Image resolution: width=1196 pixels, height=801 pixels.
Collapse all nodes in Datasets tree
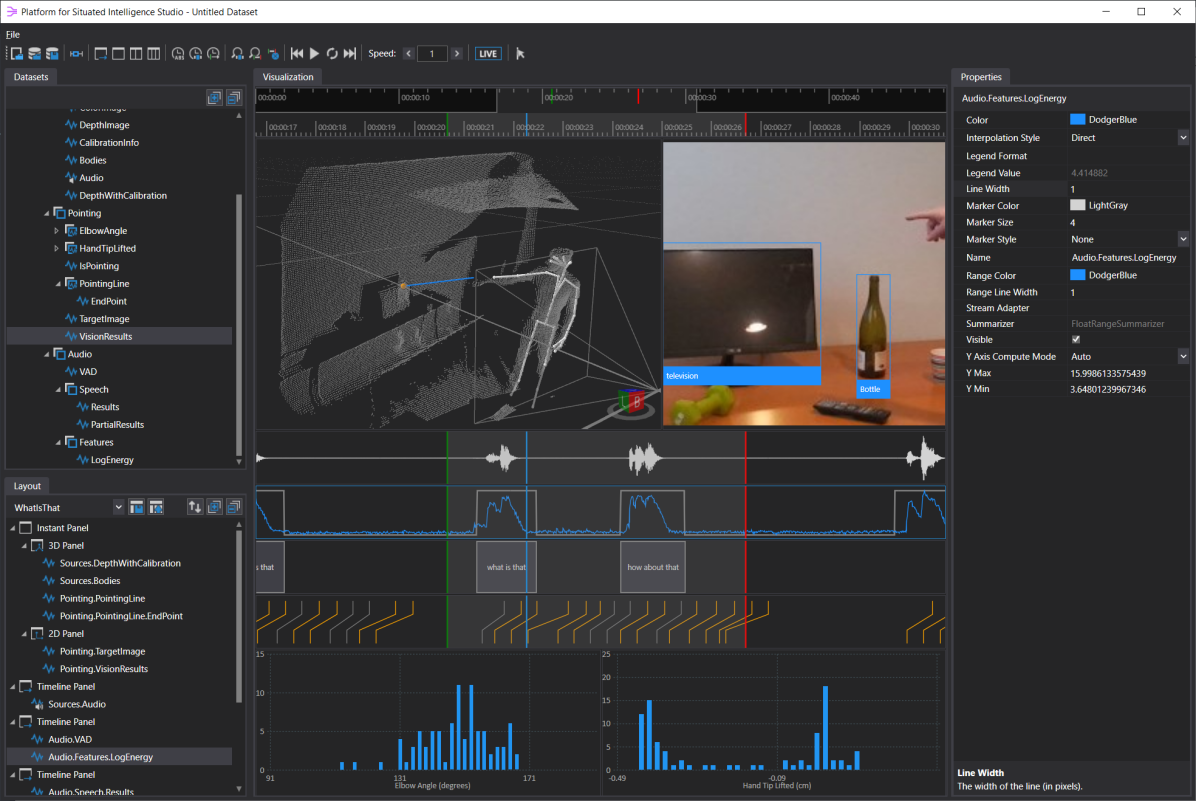(x=233, y=98)
